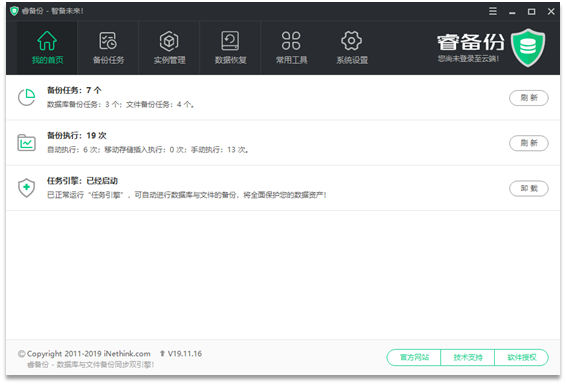Screen dimensions: 566x385
Task: Click the shield plus icon for 任务引擎
Action: point(27,188)
